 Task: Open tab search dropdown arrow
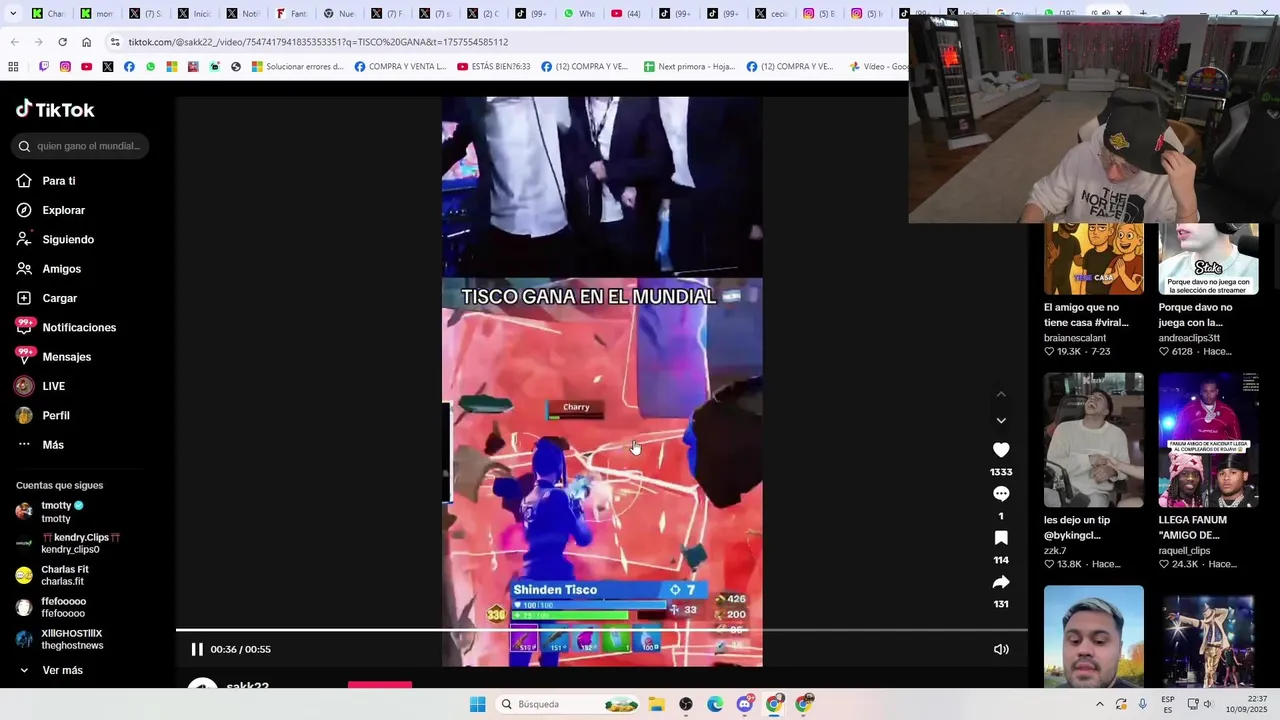coord(12,13)
